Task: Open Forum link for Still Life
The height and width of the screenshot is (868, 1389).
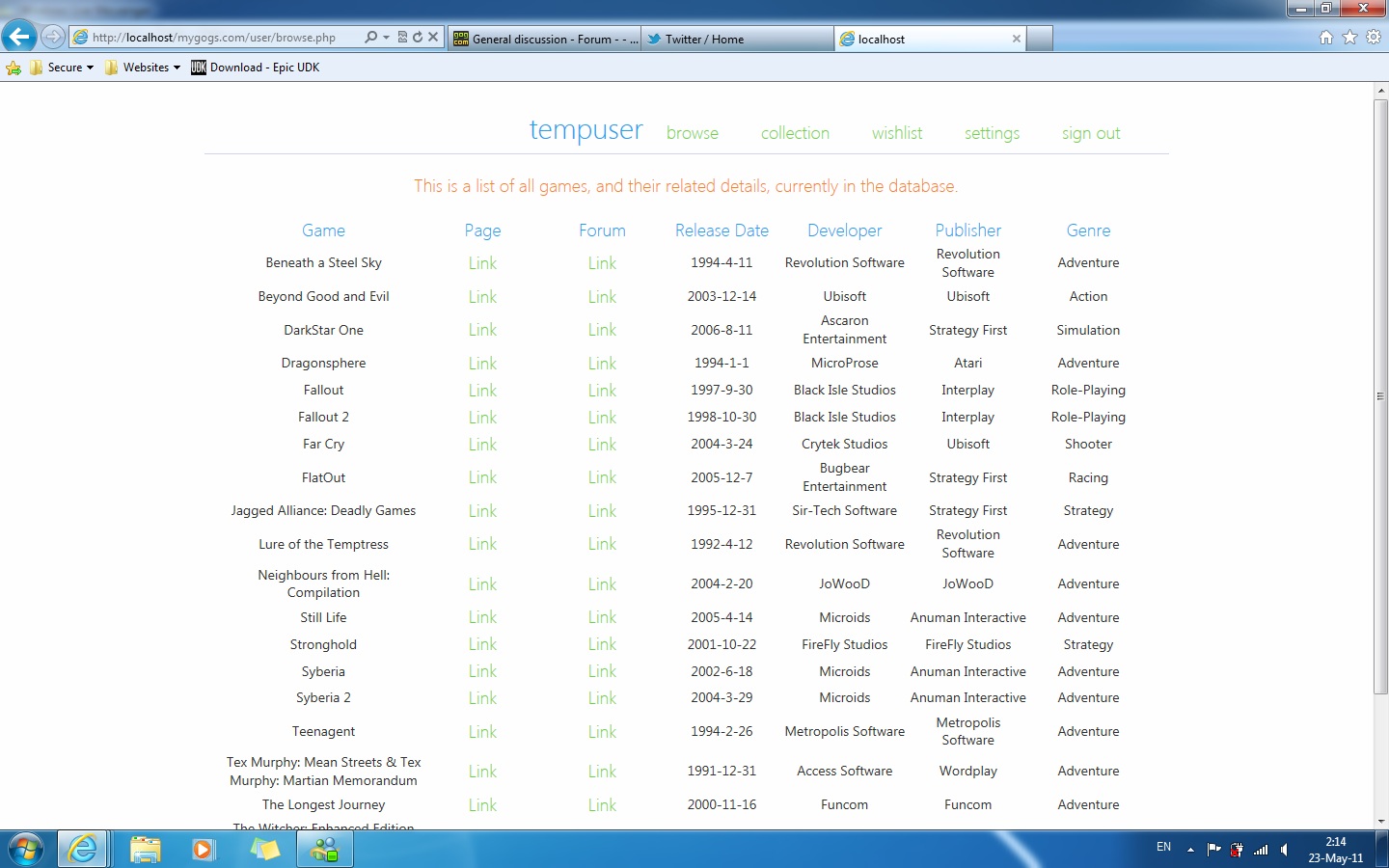Action: tap(602, 617)
